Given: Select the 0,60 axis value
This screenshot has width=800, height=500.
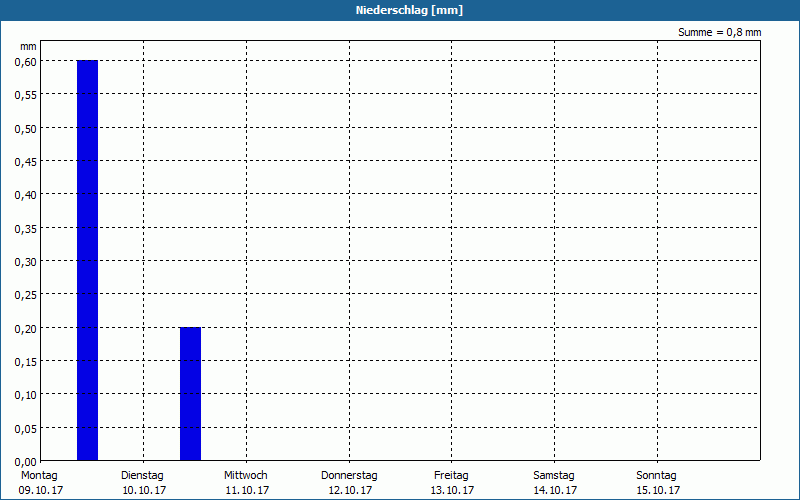Looking at the screenshot, I should pyautogui.click(x=26, y=62).
